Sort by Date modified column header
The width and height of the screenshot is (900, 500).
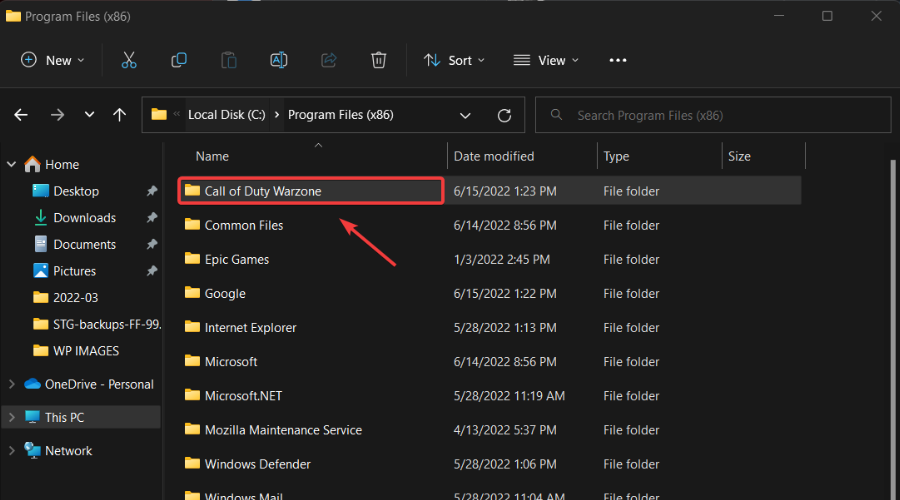point(494,156)
